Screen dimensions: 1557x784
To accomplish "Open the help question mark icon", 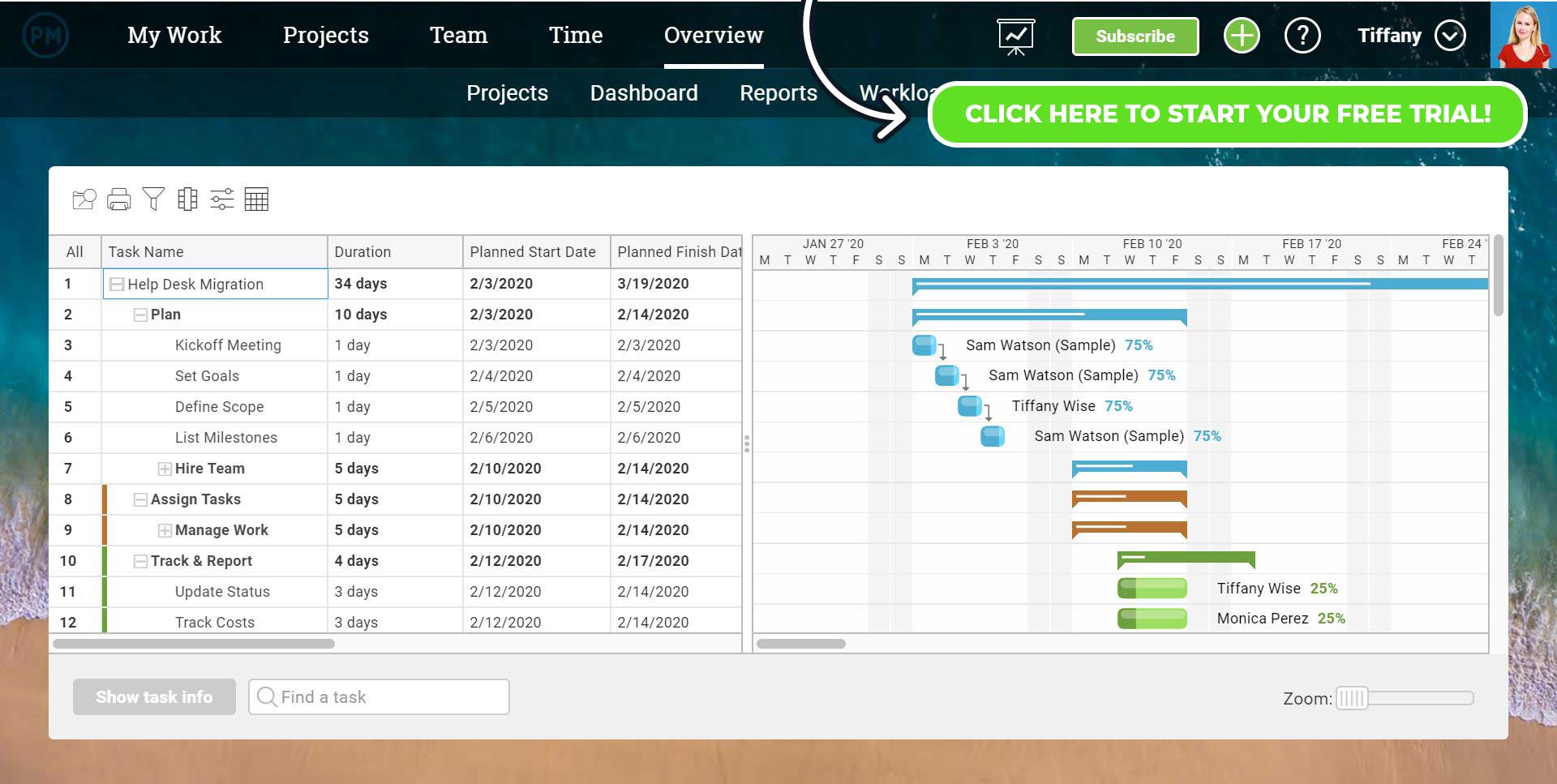I will tap(1302, 36).
